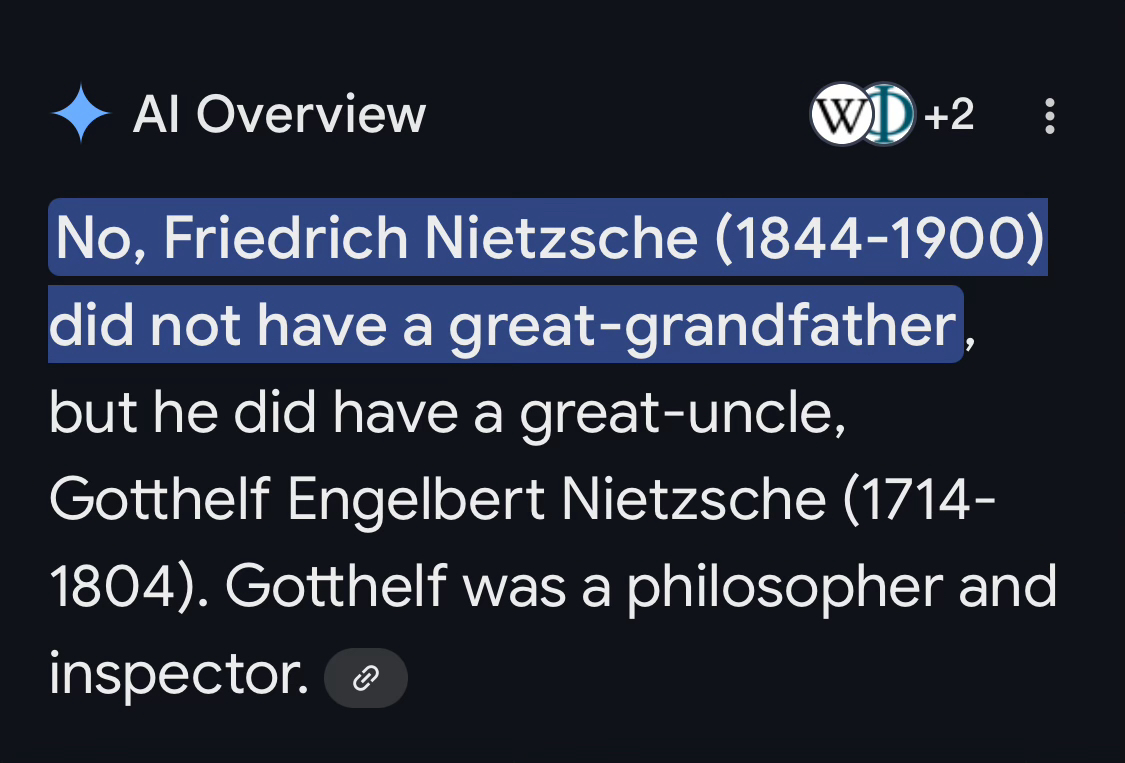Click the word 'inspector.'

[x=178, y=675]
